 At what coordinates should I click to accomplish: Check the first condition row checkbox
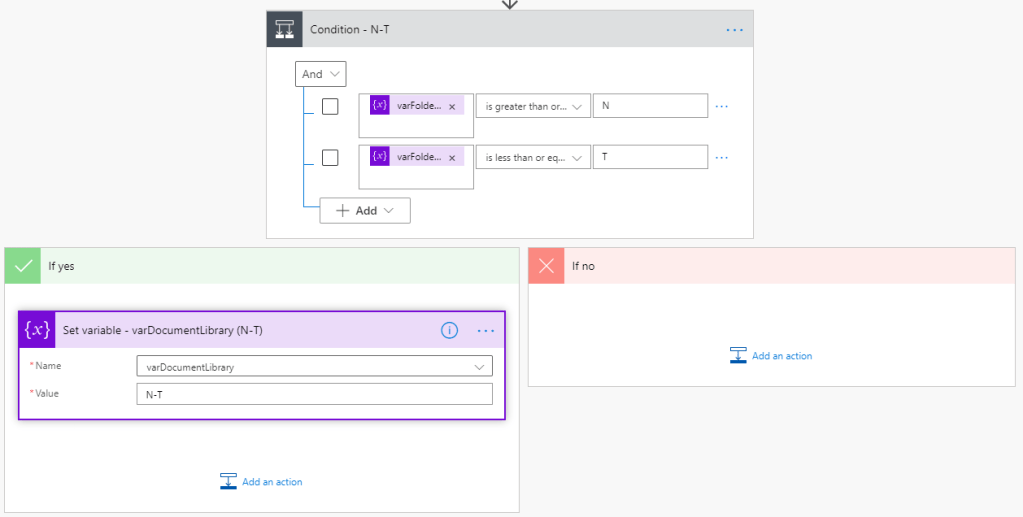tap(330, 106)
